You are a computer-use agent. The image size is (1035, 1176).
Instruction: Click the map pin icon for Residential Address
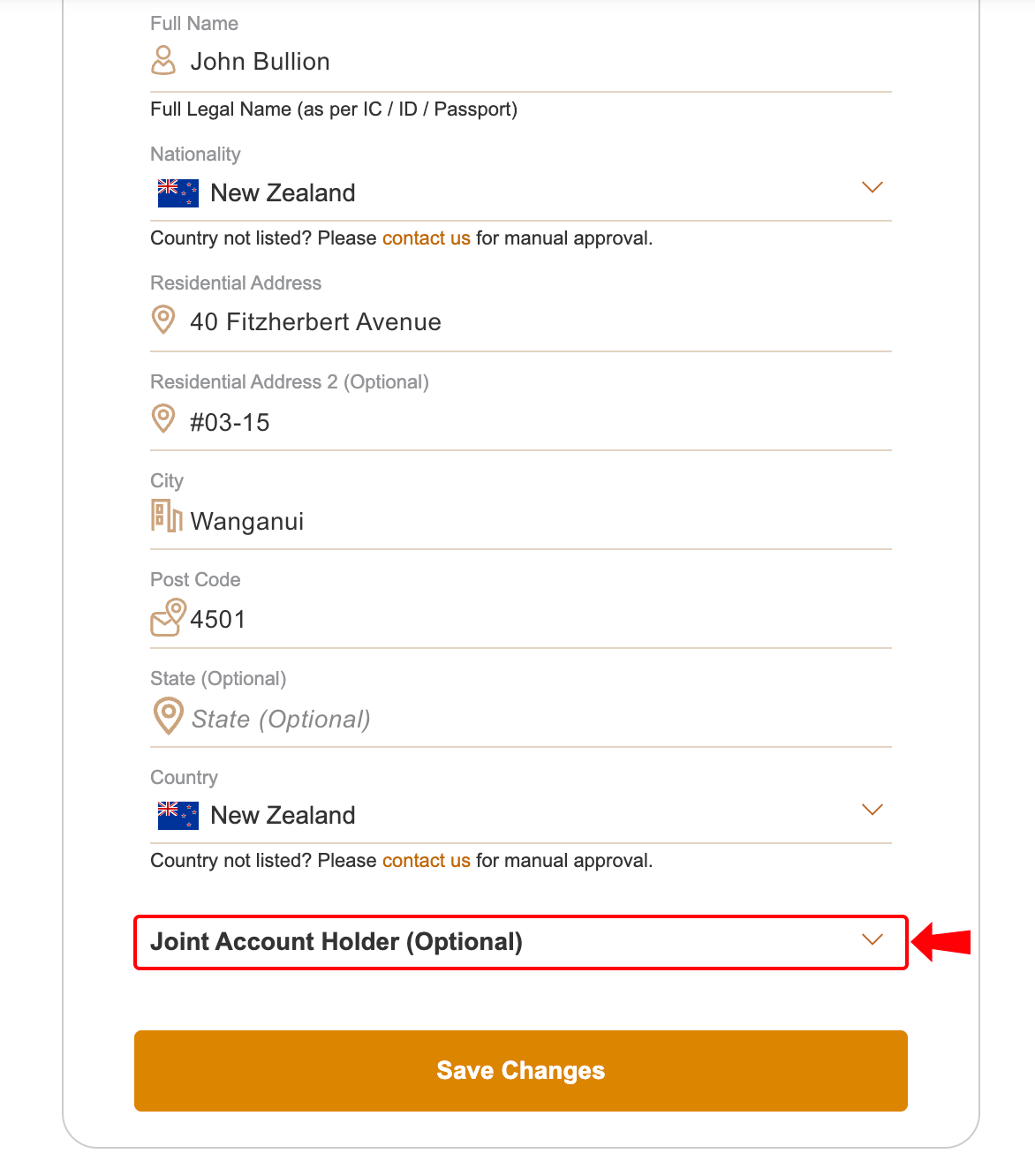pyautogui.click(x=163, y=320)
